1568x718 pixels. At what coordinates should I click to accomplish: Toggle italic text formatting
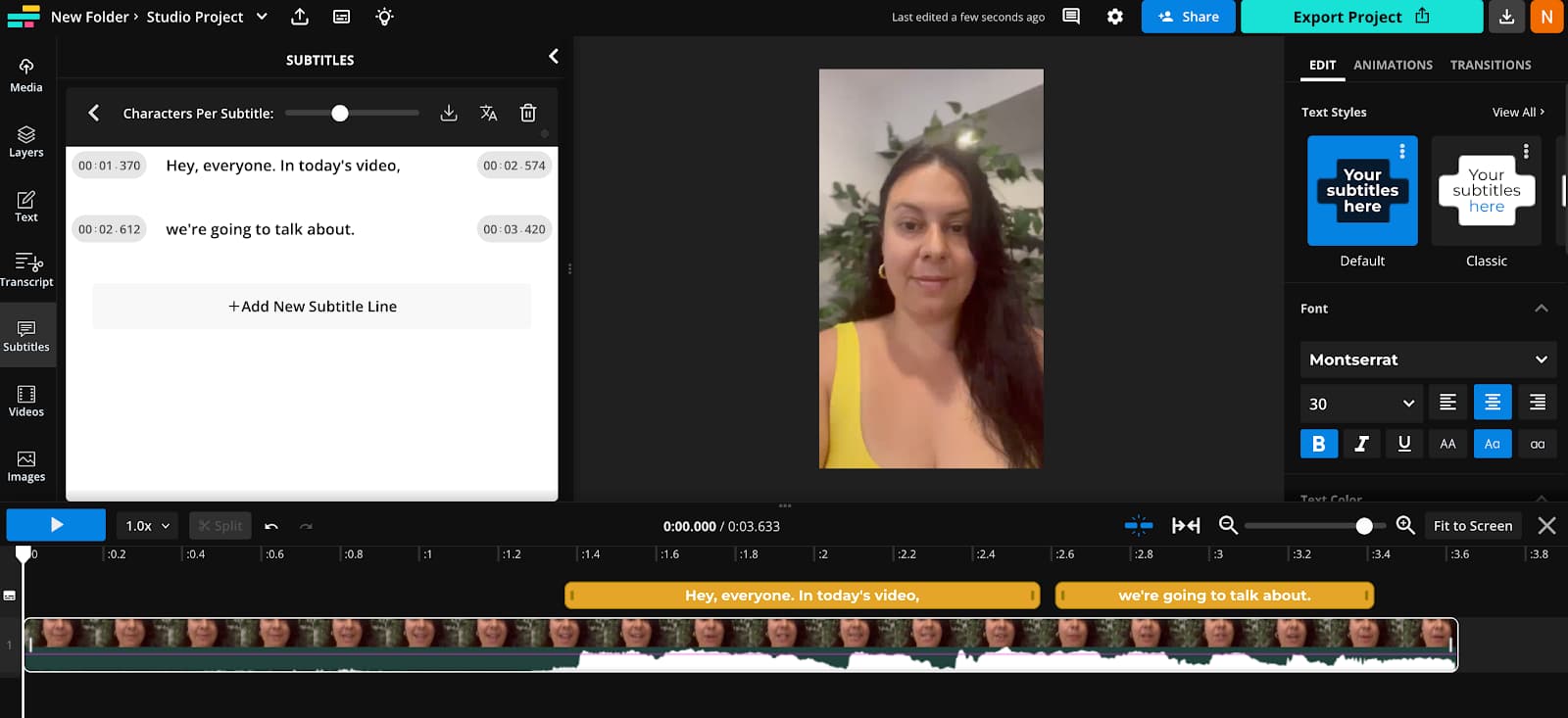(x=1361, y=444)
